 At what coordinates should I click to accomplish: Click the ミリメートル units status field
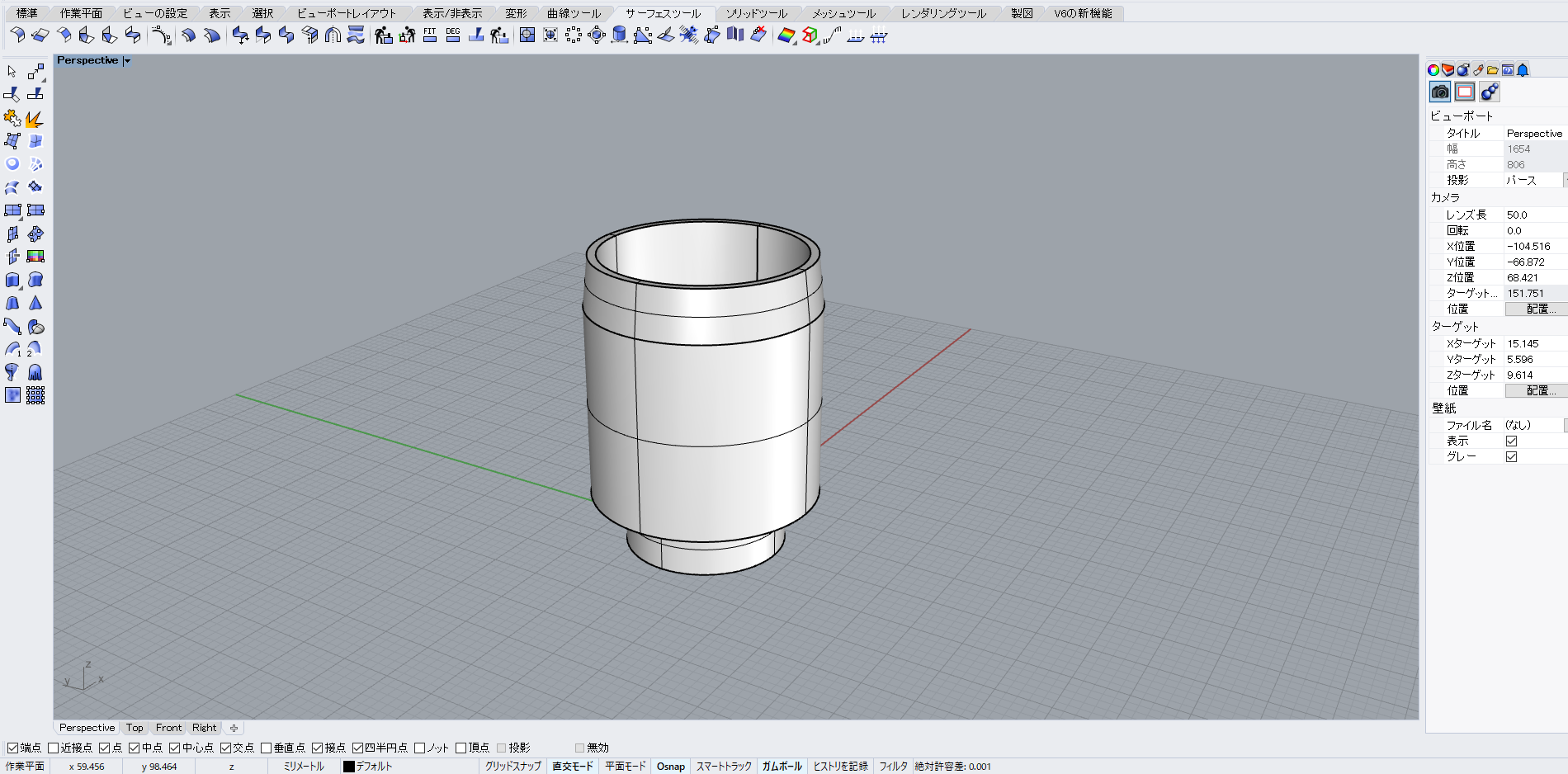[304, 767]
